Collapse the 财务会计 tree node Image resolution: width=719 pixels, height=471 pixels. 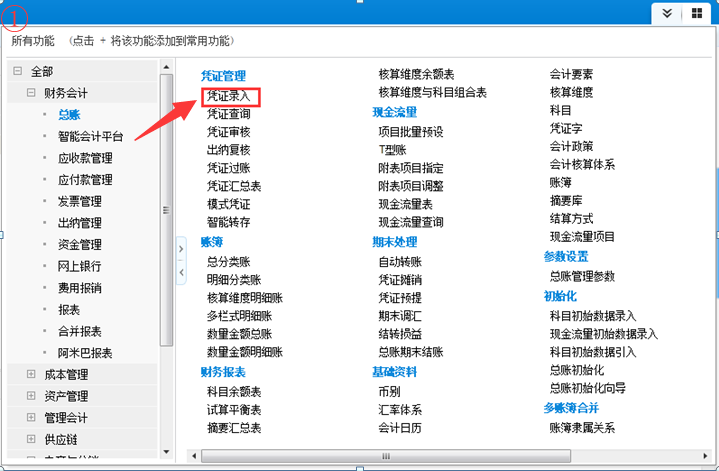click(31, 93)
